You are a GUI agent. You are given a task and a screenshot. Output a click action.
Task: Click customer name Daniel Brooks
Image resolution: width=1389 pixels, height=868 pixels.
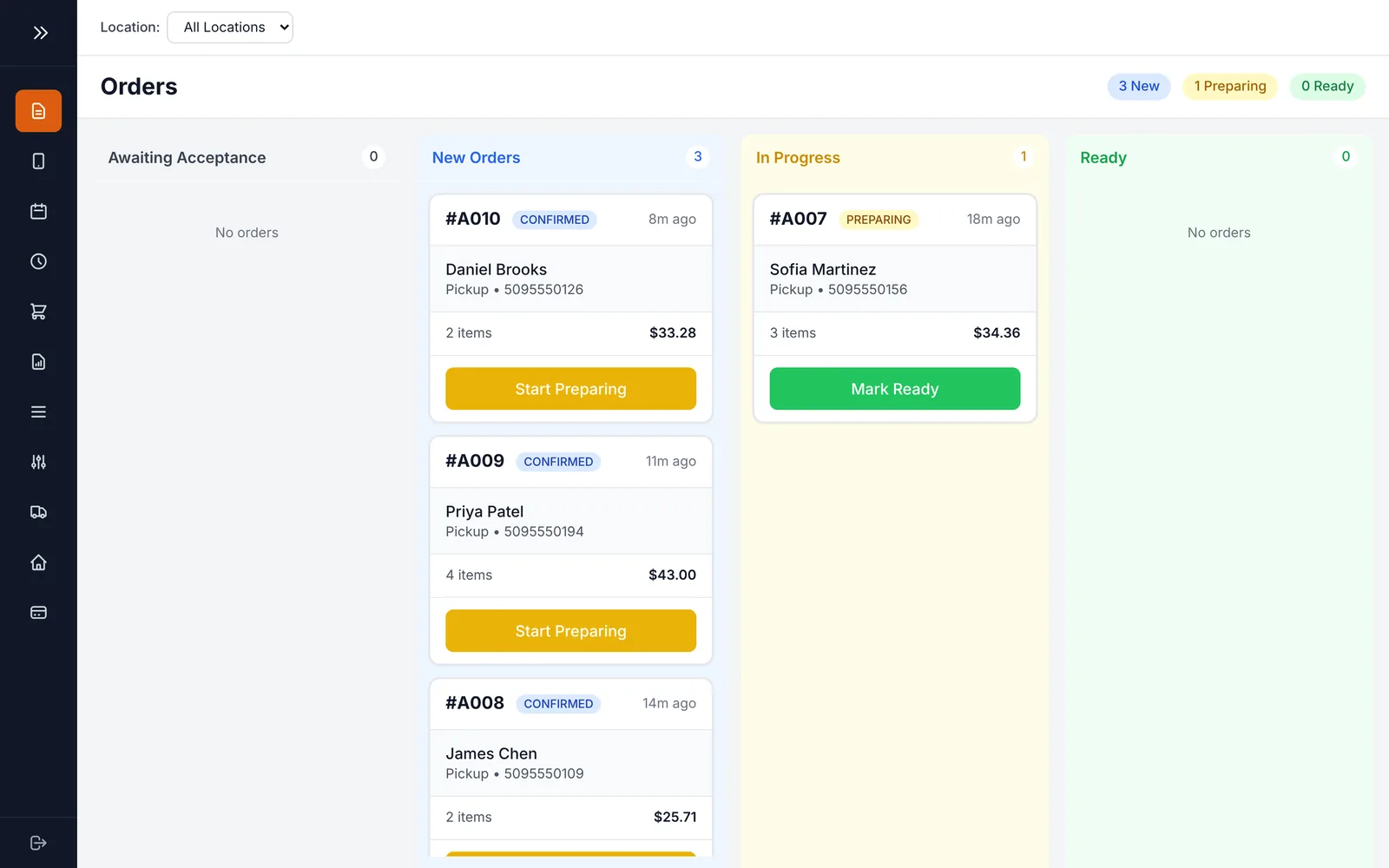[x=497, y=270]
